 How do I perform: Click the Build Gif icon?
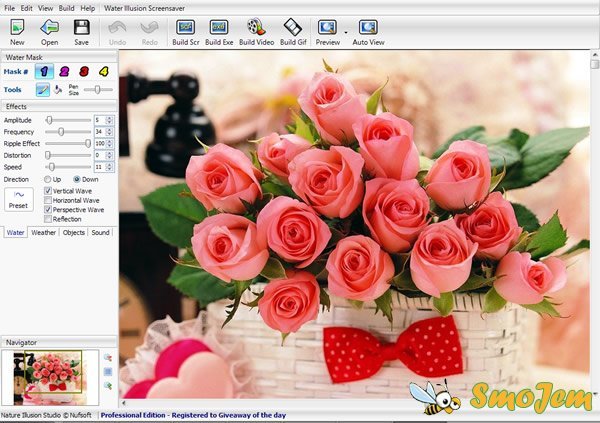click(293, 28)
